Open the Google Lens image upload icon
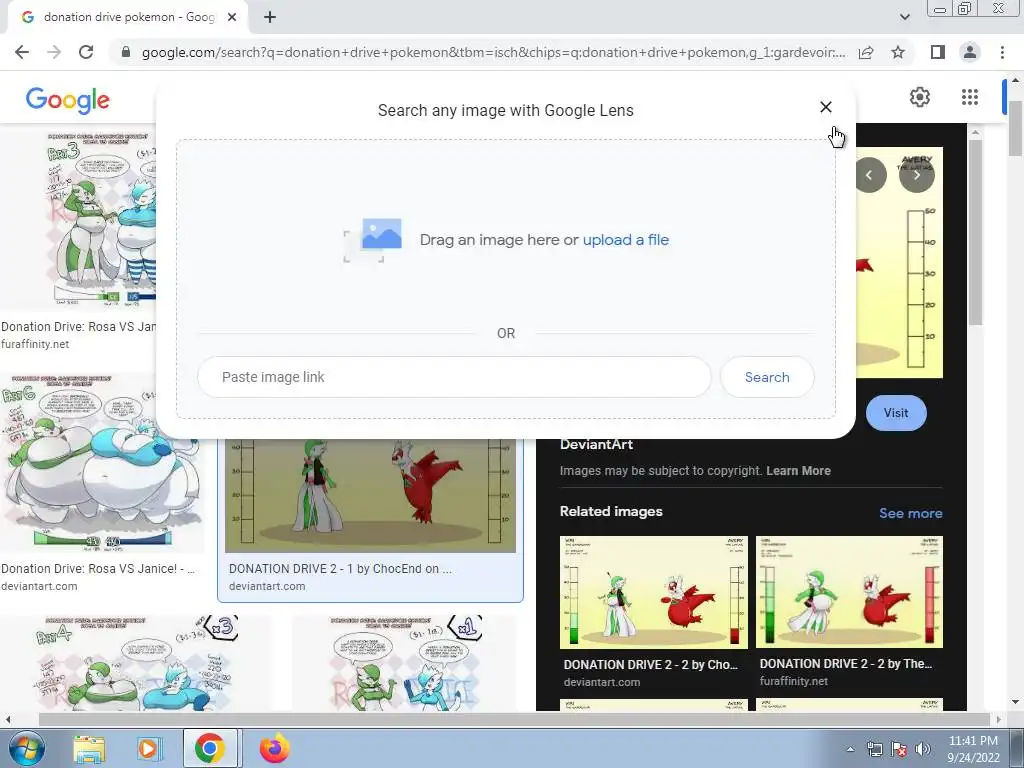 pyautogui.click(x=373, y=240)
